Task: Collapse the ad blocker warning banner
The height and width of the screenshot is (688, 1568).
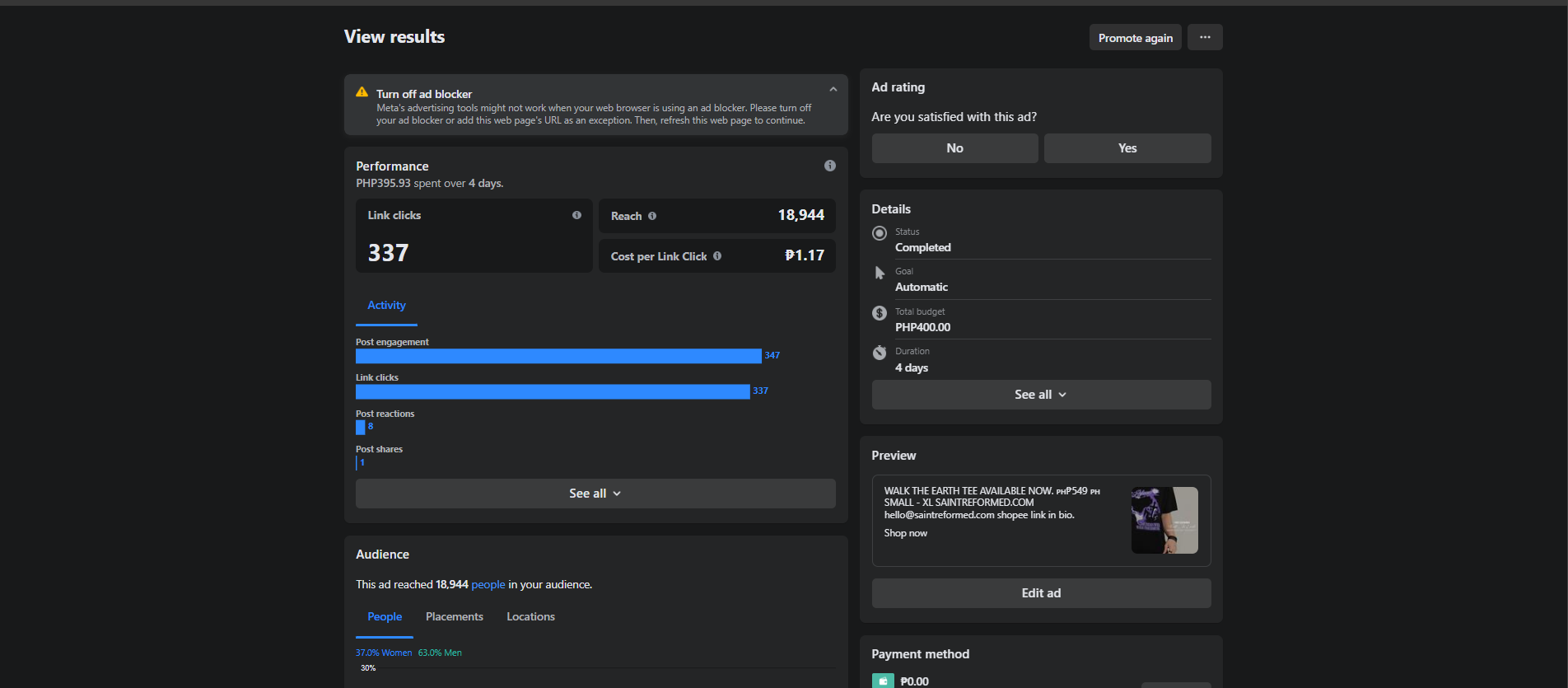Action: point(833,89)
